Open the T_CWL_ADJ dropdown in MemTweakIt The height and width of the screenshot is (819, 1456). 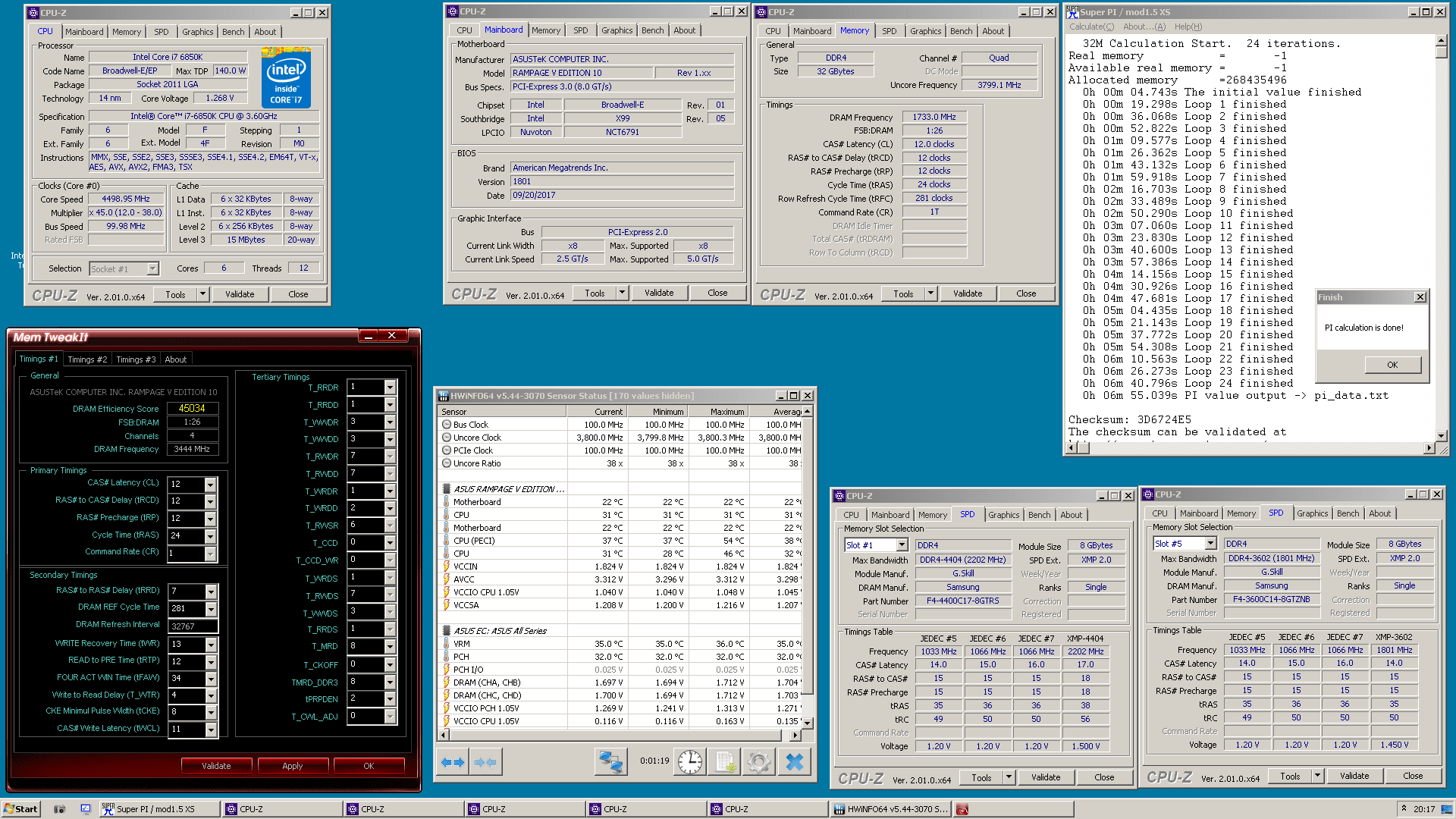click(390, 716)
